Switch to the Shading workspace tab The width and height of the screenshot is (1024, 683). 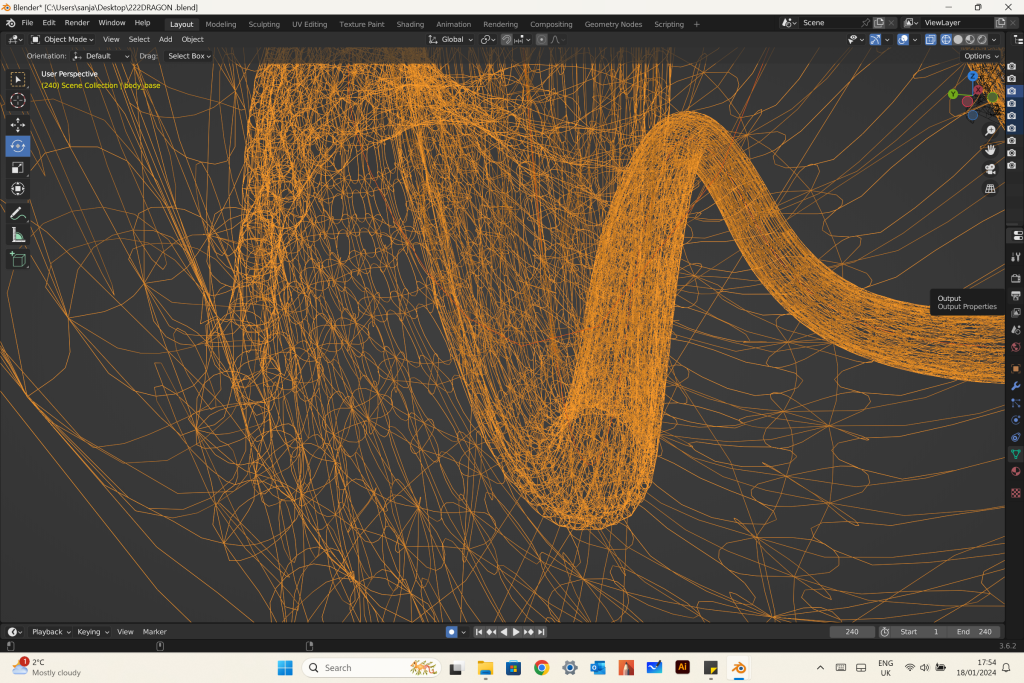coord(410,24)
